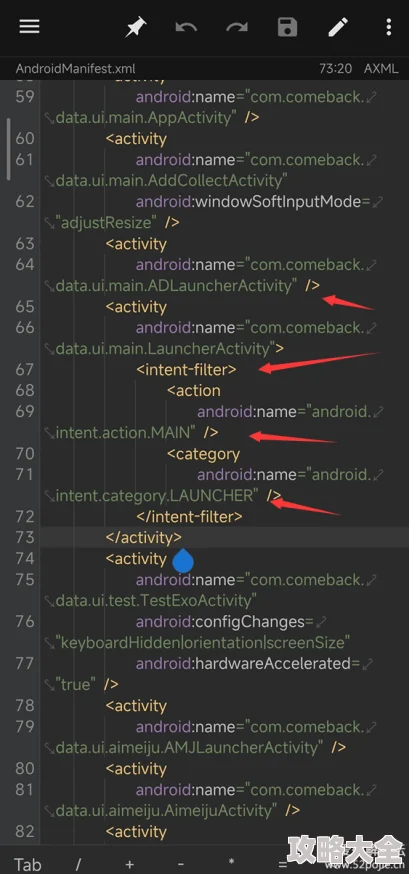Tap the vertical scrollbar thumb on left
Image resolution: width=409 pixels, height=874 pixels.
[8, 149]
